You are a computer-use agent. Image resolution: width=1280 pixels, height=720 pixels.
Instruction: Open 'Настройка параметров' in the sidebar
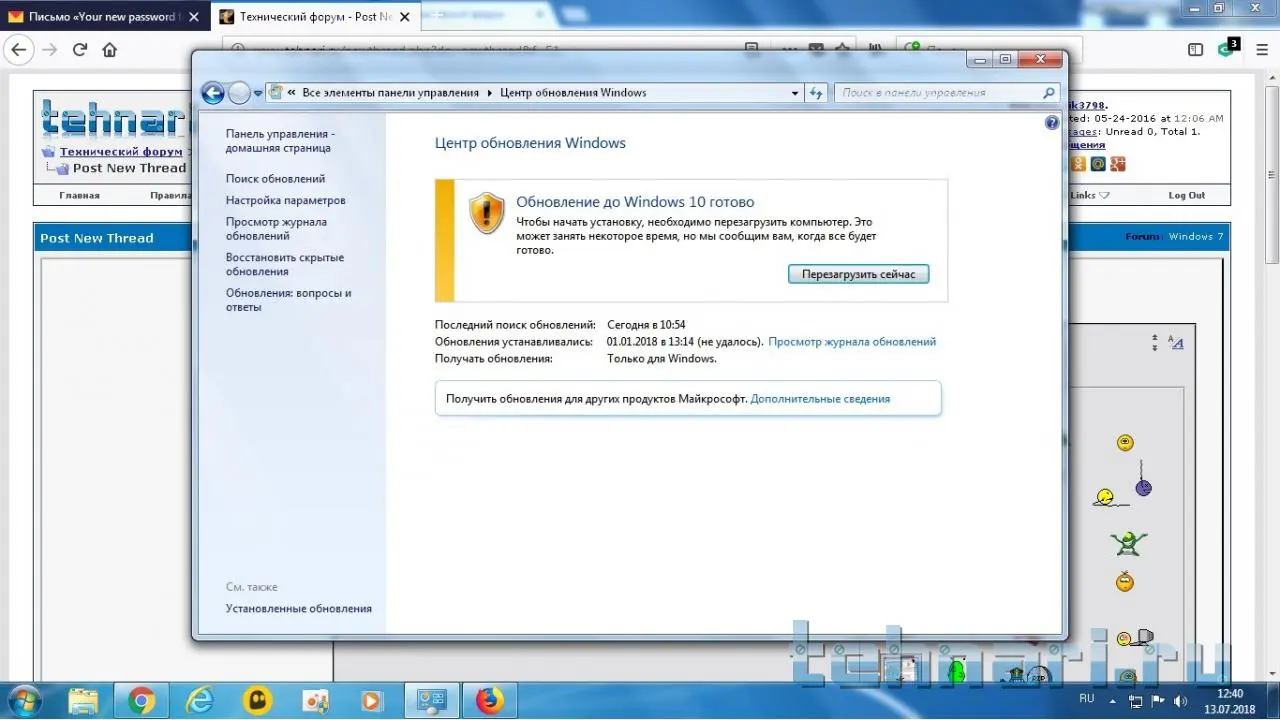[286, 201]
